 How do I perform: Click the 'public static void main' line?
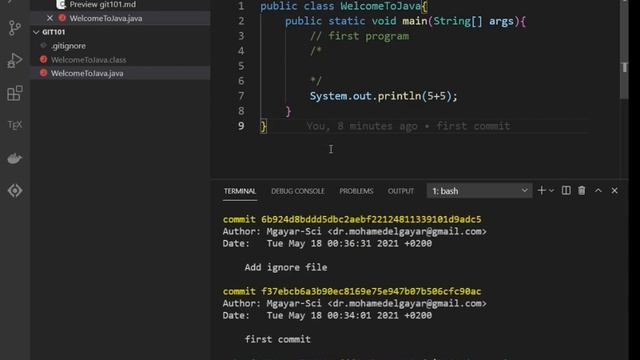[405, 21]
